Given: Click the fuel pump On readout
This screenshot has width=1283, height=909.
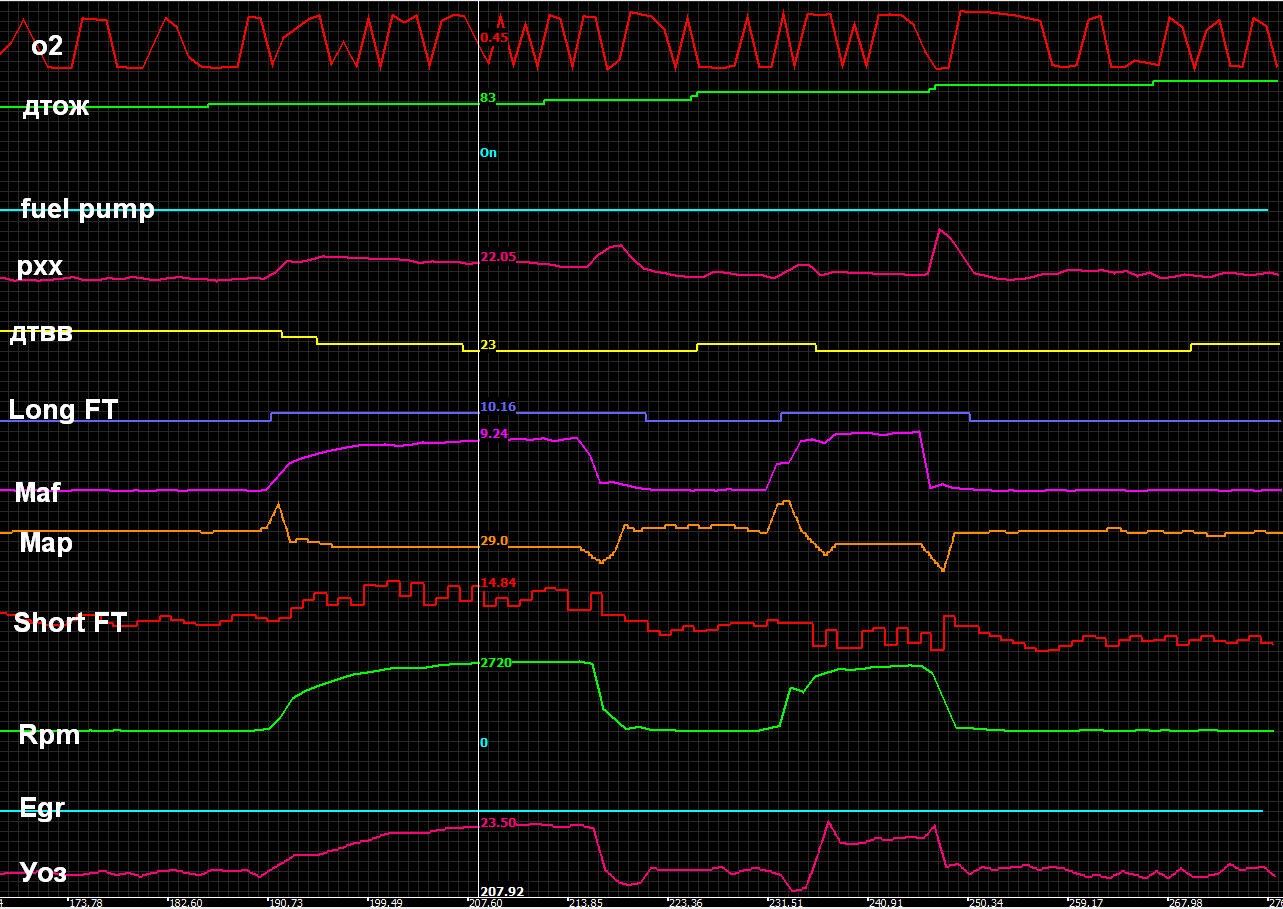Looking at the screenshot, I should tap(488, 153).
